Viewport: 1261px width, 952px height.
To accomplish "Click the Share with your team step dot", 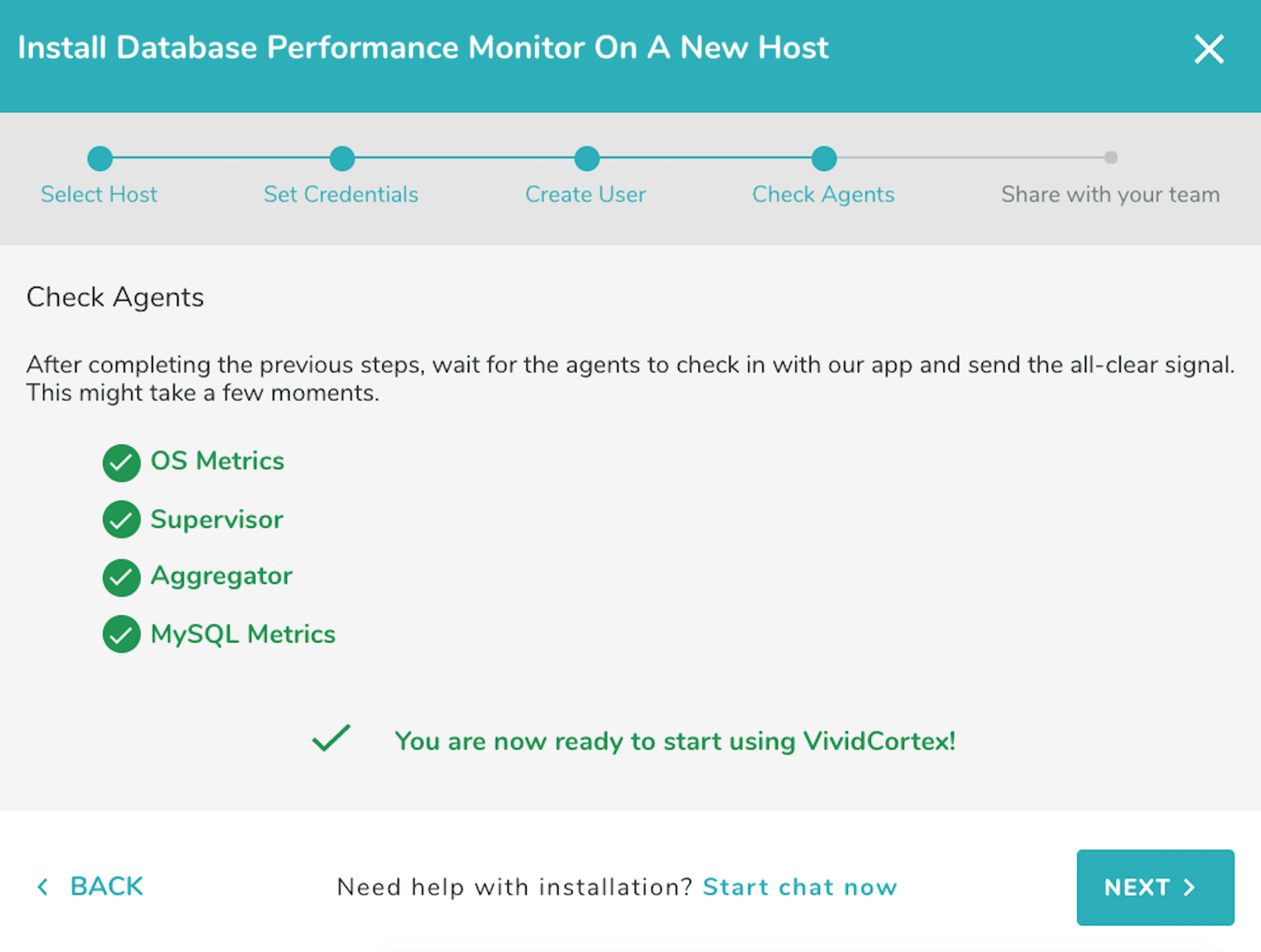I will (1110, 158).
